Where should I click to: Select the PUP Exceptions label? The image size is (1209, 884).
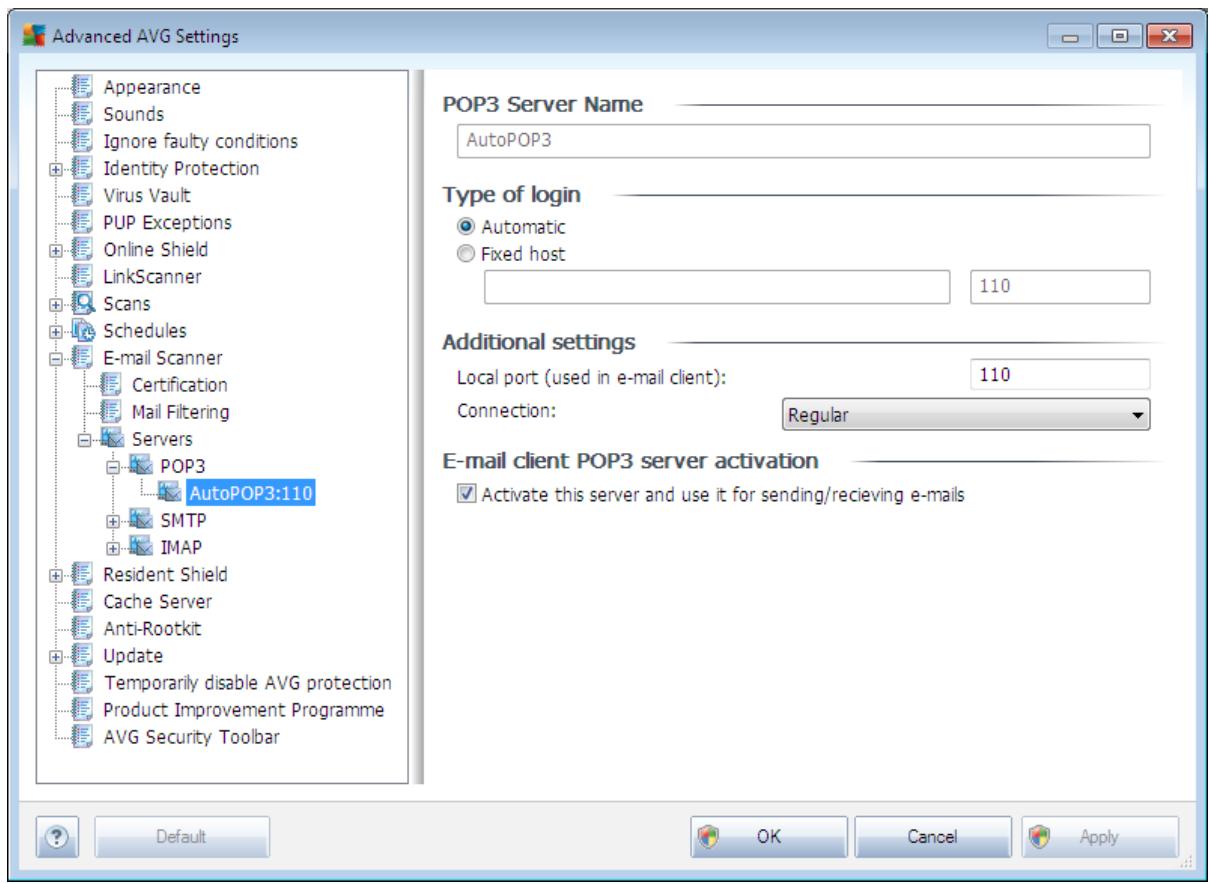coord(167,222)
